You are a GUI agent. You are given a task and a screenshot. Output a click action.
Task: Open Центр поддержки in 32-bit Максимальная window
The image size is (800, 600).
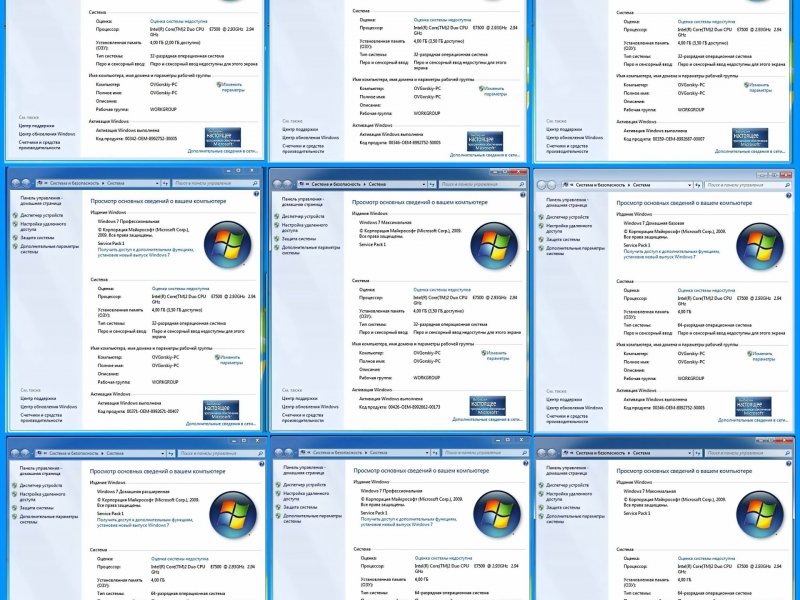tap(298, 398)
